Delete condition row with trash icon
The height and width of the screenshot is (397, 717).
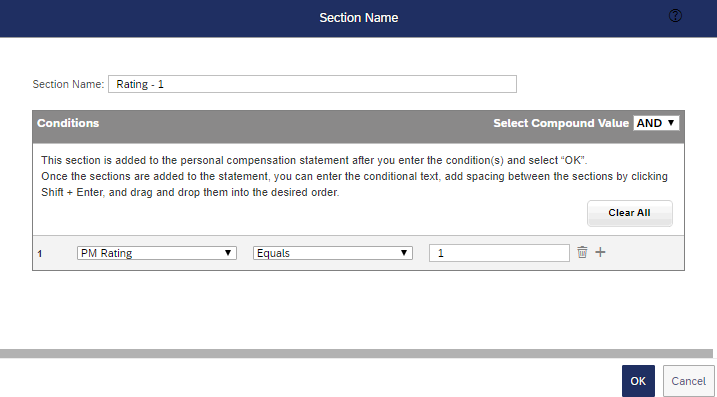tap(582, 252)
